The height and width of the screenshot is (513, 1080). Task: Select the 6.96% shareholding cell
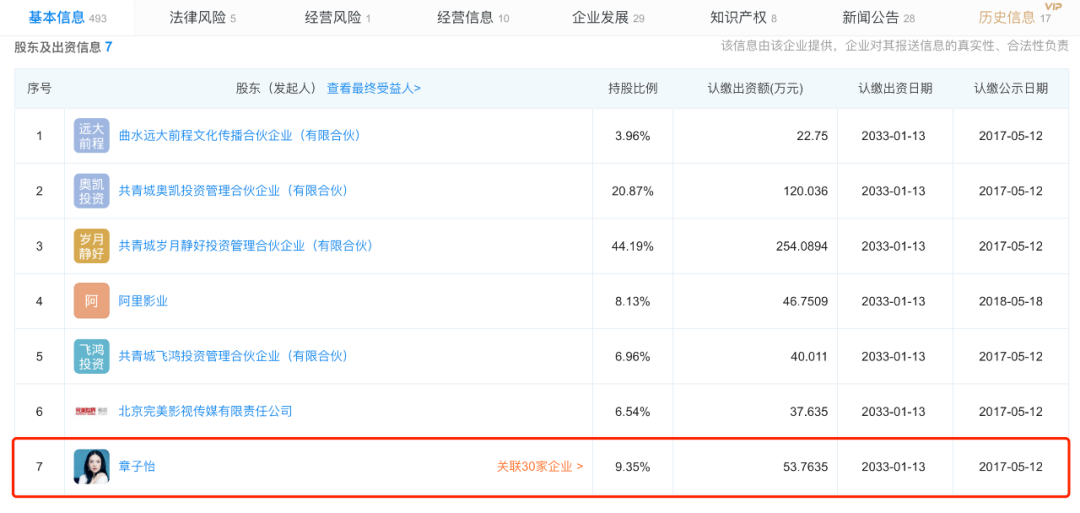[x=632, y=356]
